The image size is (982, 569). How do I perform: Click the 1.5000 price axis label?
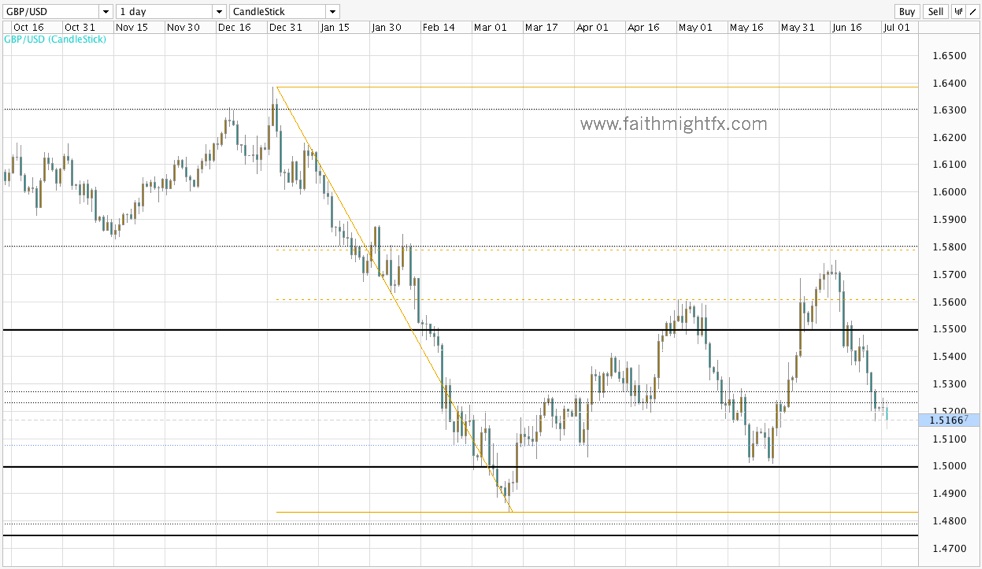(949, 466)
